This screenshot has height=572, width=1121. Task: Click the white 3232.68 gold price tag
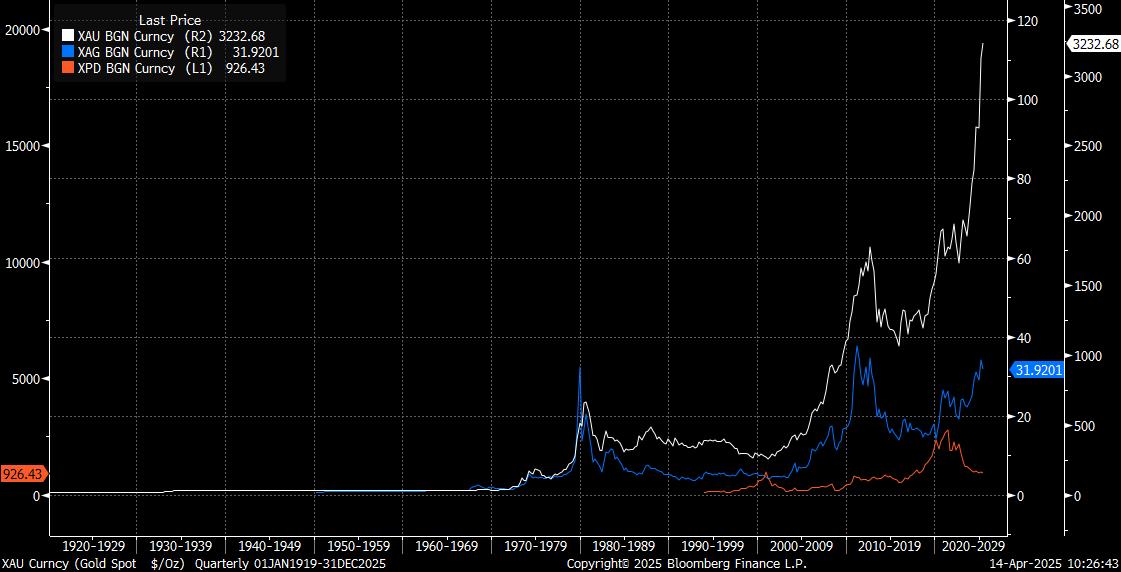pos(1093,44)
